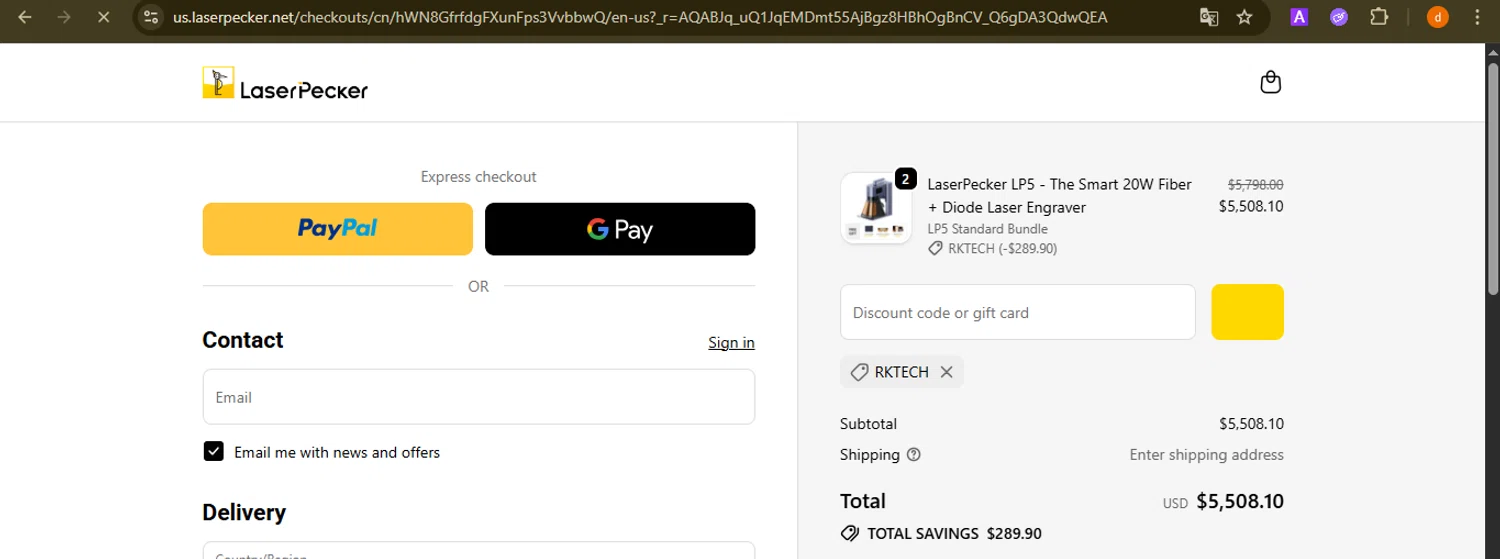Click the Subtotal amount $5,508.10
The width and height of the screenshot is (1500, 559).
coord(1251,424)
